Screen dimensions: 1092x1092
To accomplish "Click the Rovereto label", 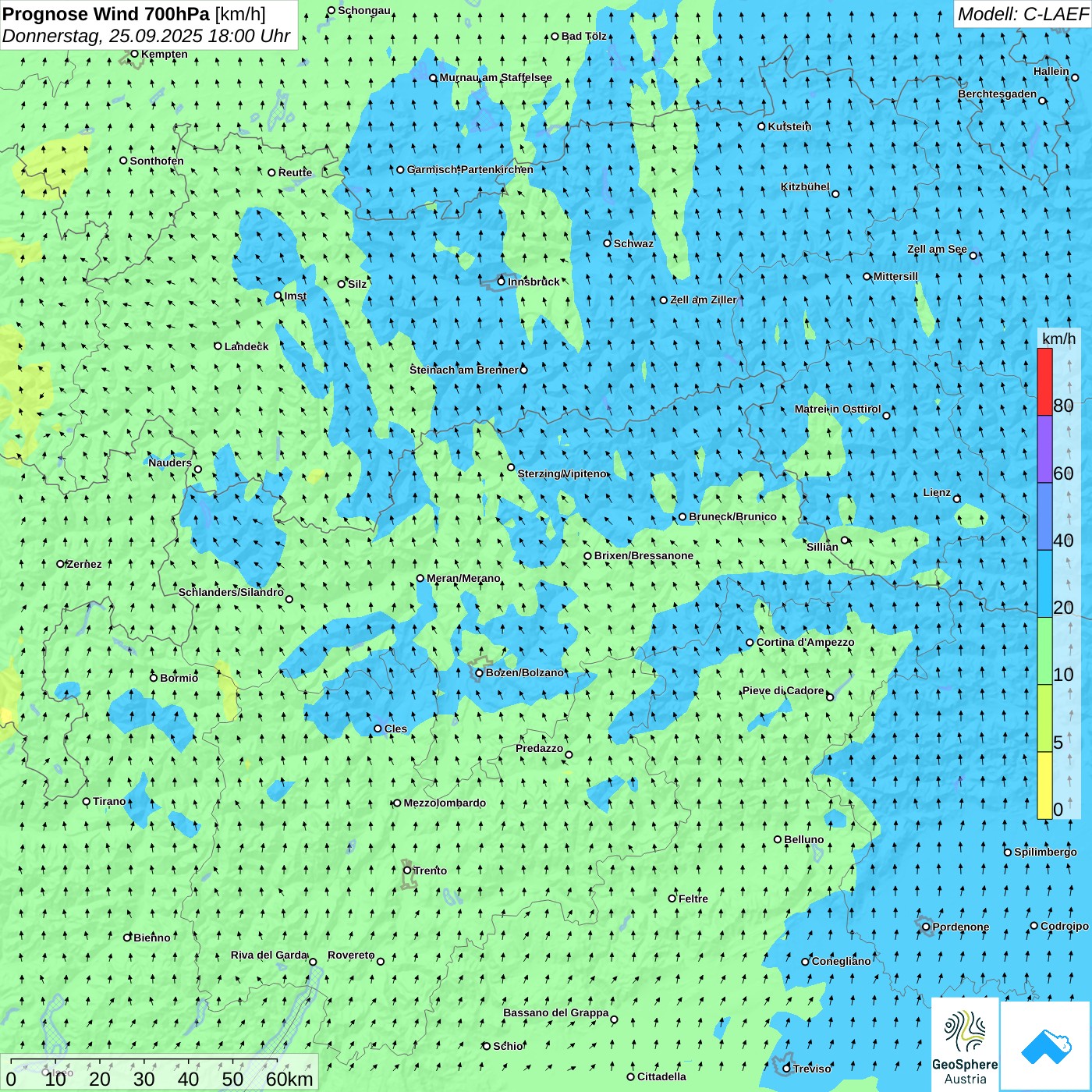I will pos(351,955).
